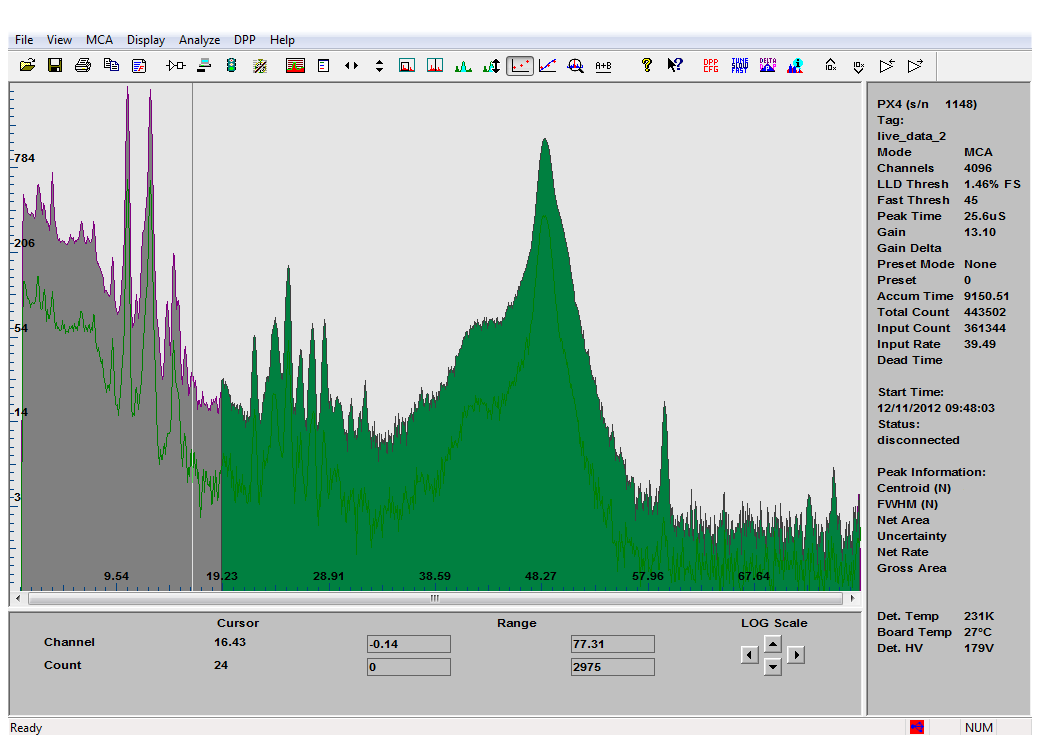This screenshot has width=1040, height=744.
Task: Click the "live_data_2" tag text
Action: pos(911,136)
